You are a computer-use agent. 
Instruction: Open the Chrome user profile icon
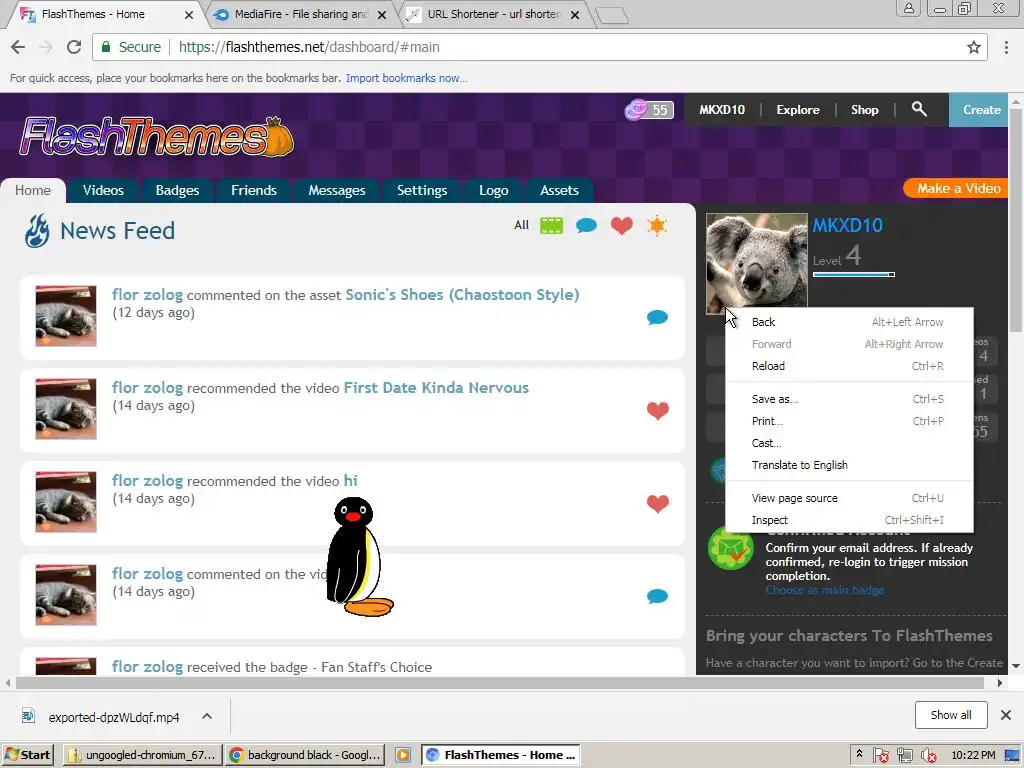click(x=908, y=8)
